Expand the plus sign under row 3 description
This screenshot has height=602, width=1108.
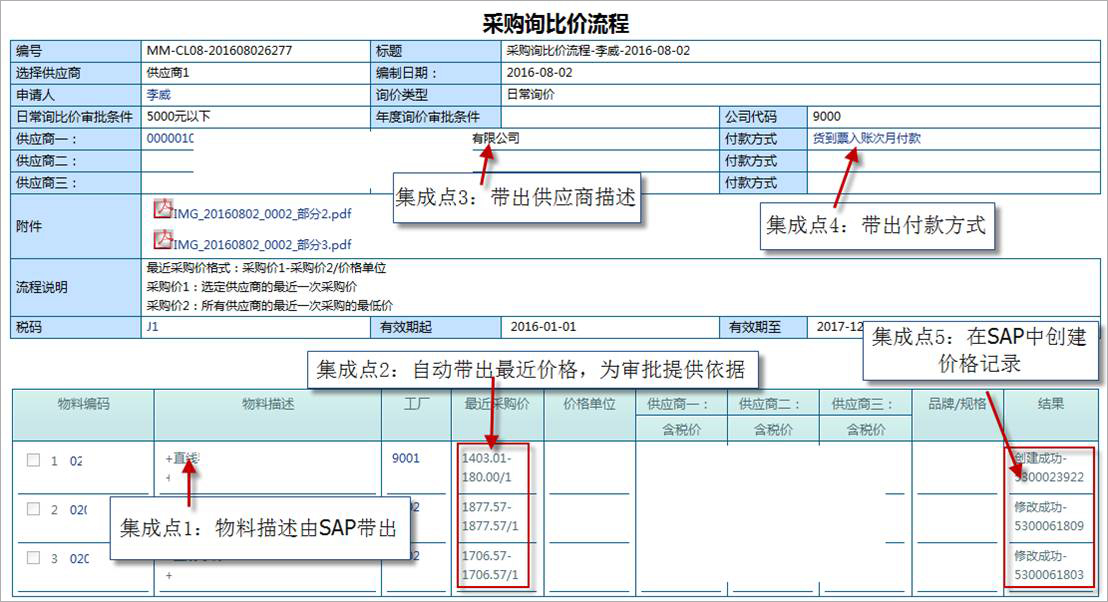(169, 576)
